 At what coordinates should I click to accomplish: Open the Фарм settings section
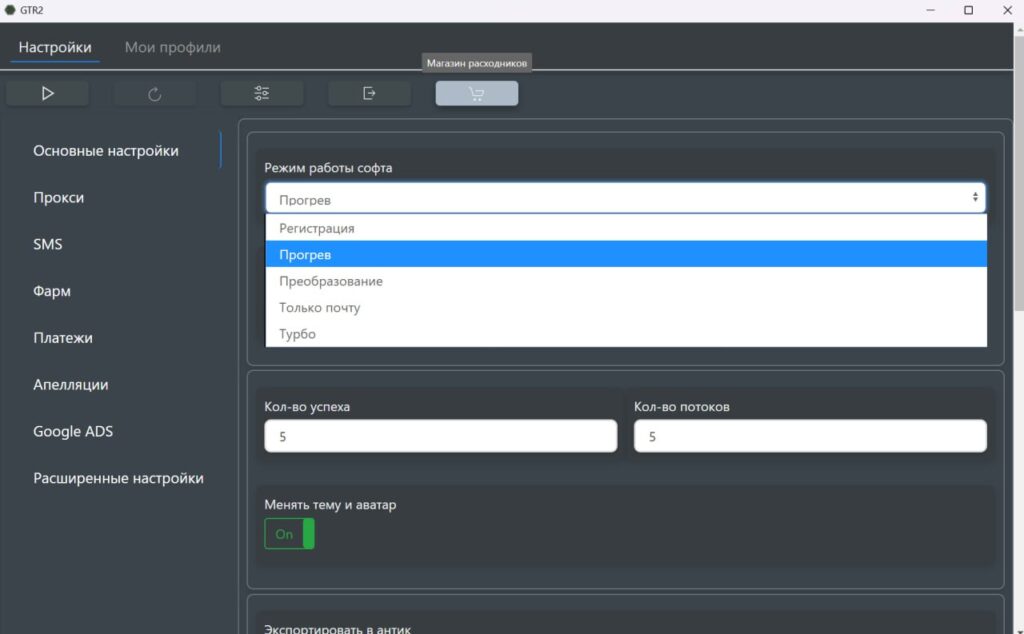[52, 291]
